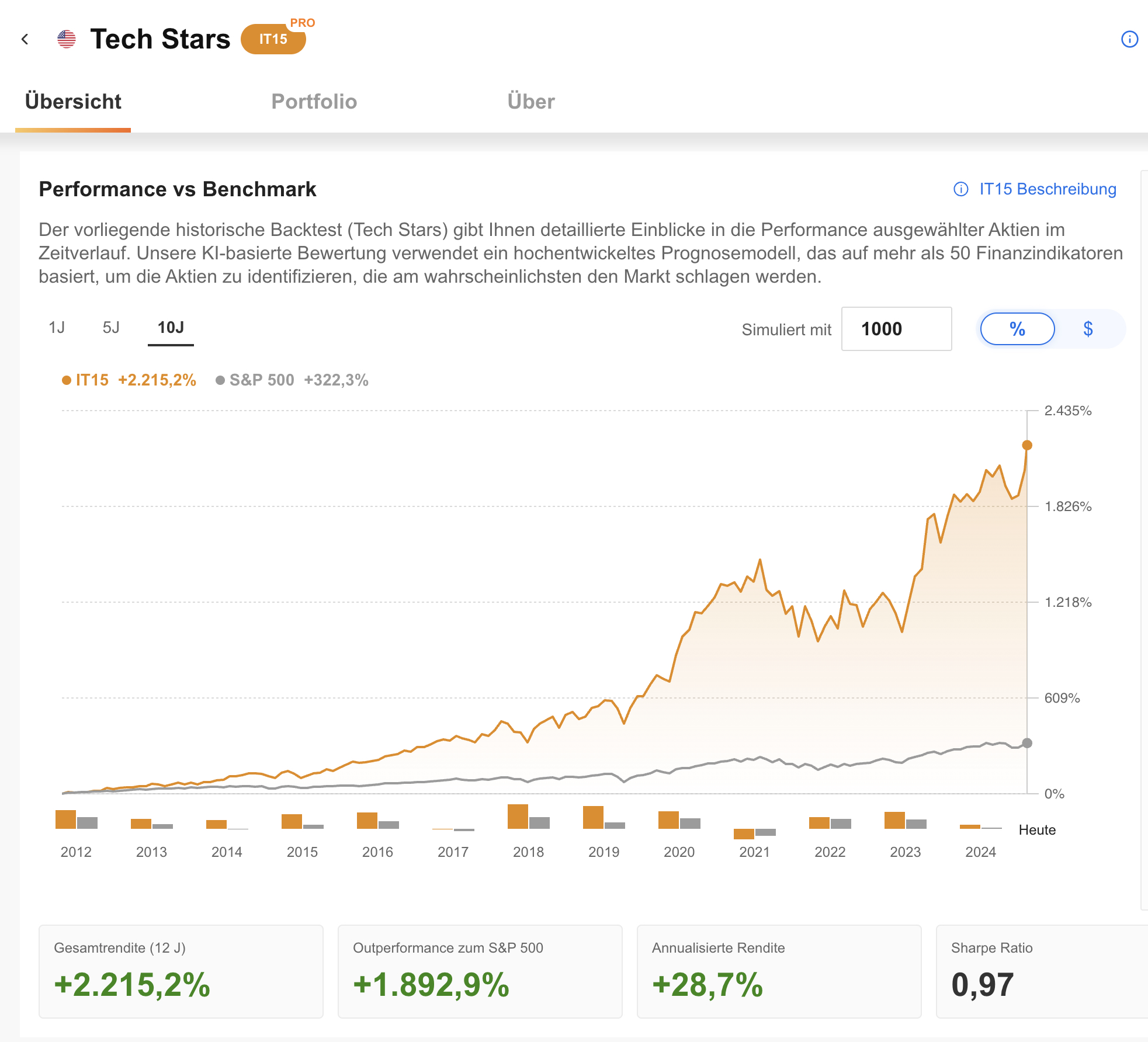Click the info icon beside IT15 Beschreibung
Screen dimensions: 1148x1042
tap(961, 189)
